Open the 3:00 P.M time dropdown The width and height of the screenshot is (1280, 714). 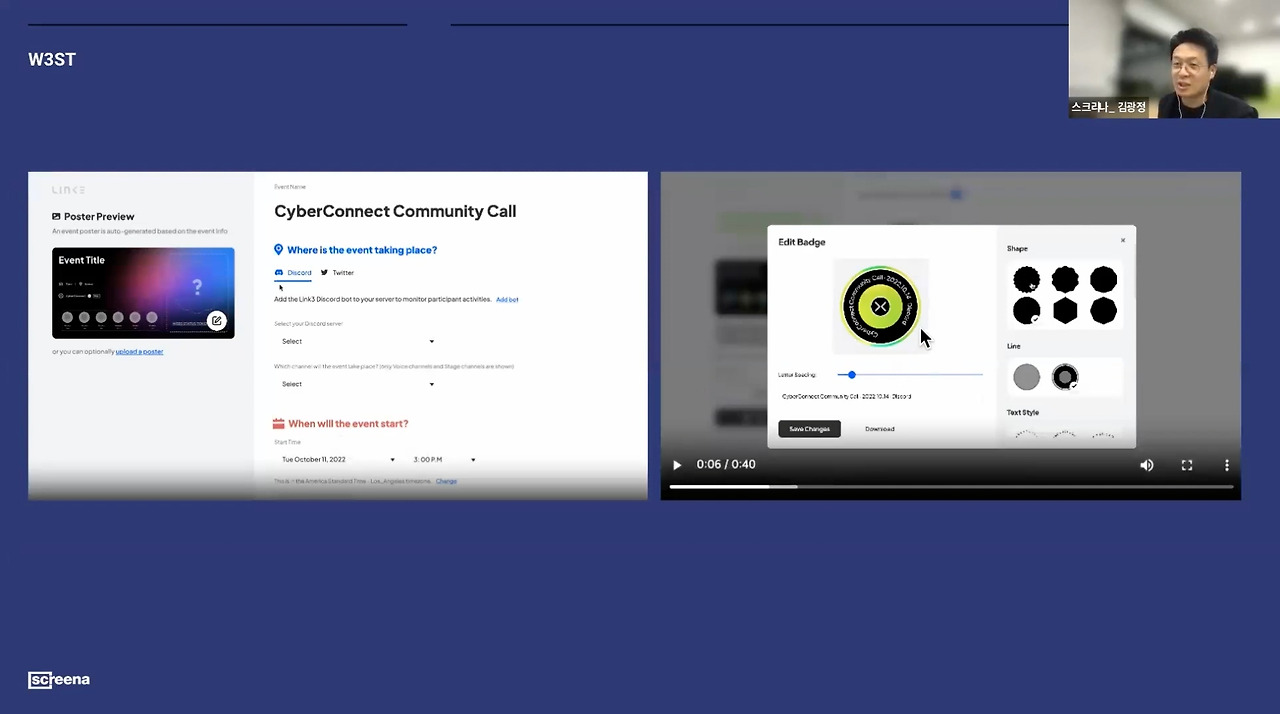pos(444,460)
